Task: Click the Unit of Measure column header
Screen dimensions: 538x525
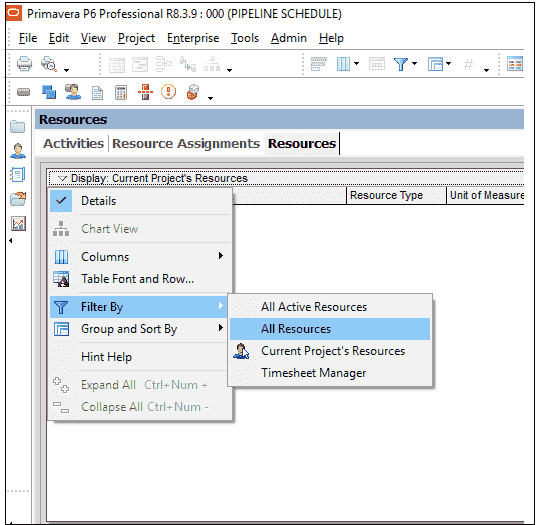Action: 486,195
